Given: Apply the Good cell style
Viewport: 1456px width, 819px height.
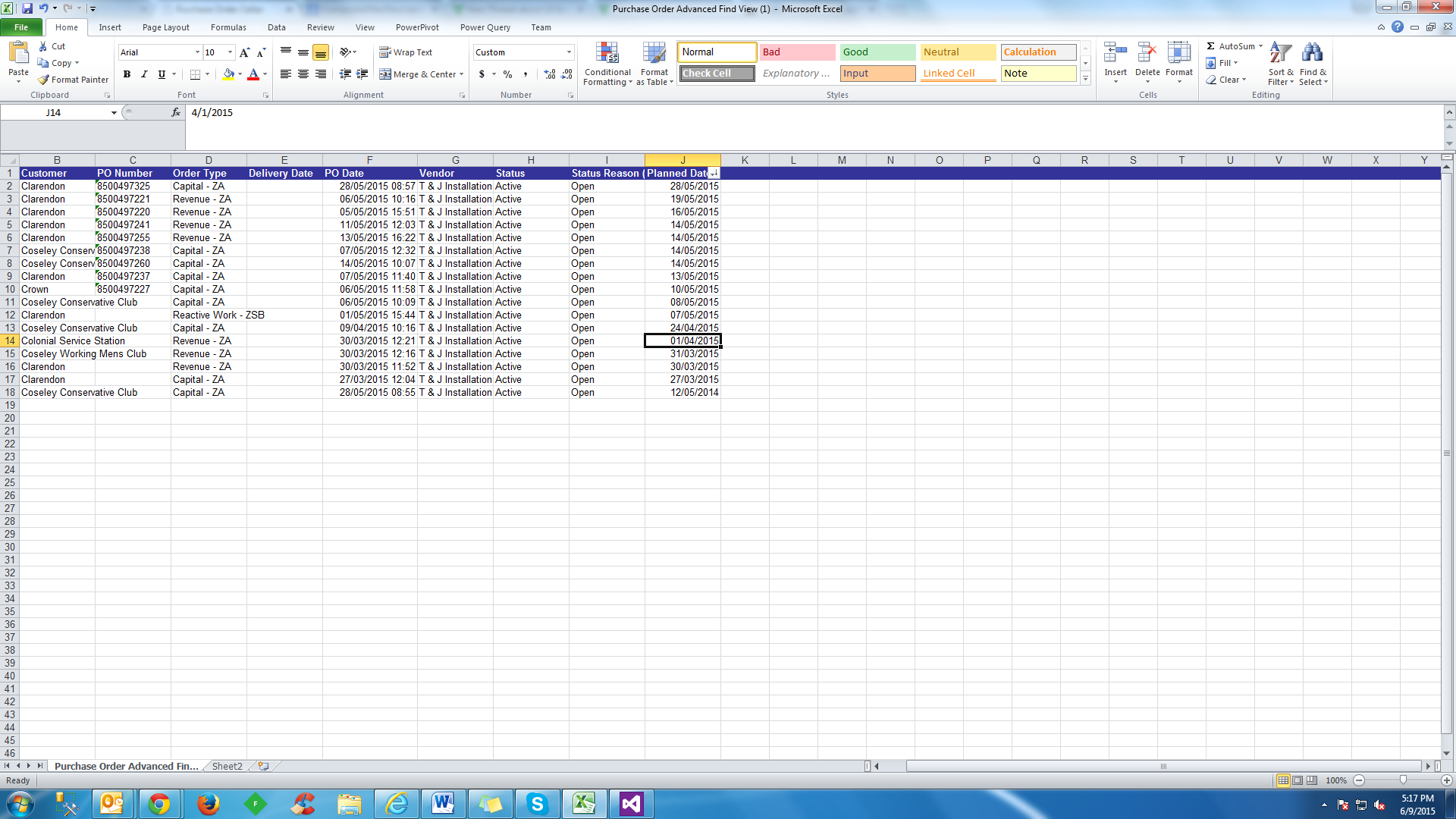Looking at the screenshot, I should (x=877, y=52).
